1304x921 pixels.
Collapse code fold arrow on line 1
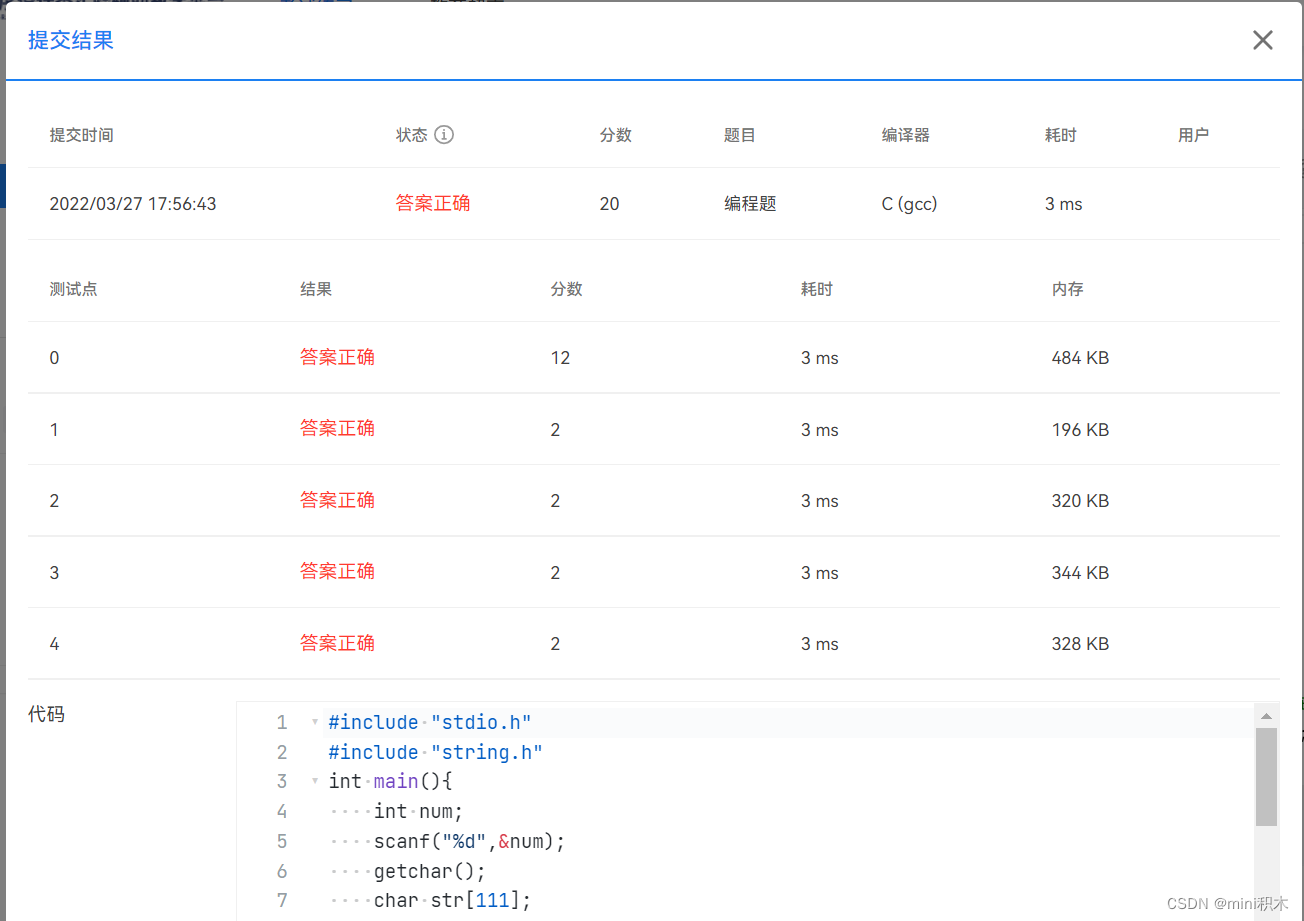[x=315, y=722]
